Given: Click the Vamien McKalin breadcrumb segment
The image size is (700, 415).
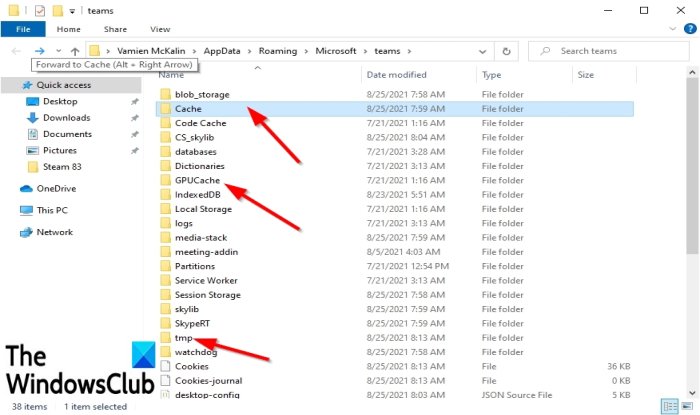Looking at the screenshot, I should click(x=151, y=51).
